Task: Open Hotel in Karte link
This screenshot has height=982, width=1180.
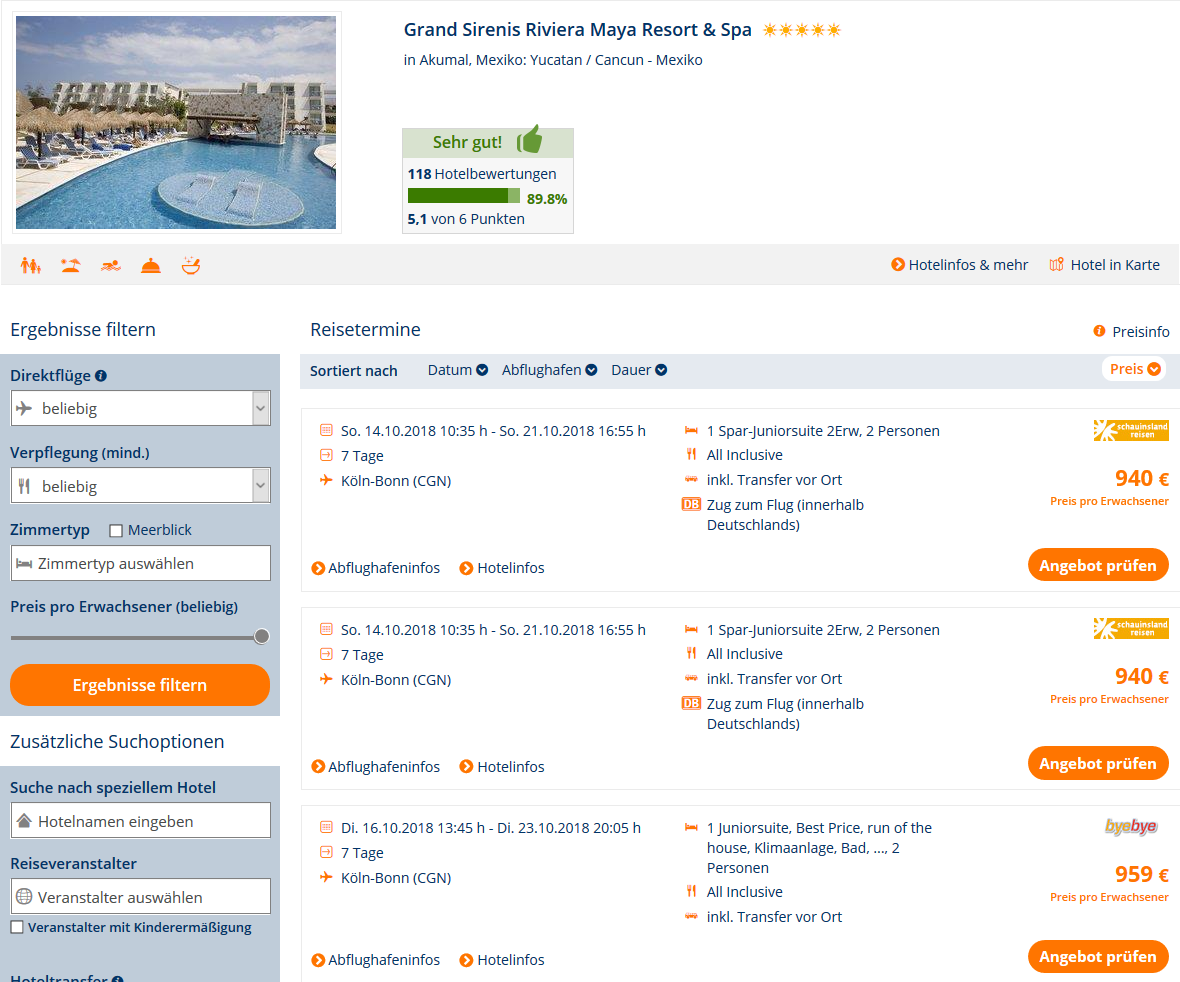Action: click(x=1105, y=265)
